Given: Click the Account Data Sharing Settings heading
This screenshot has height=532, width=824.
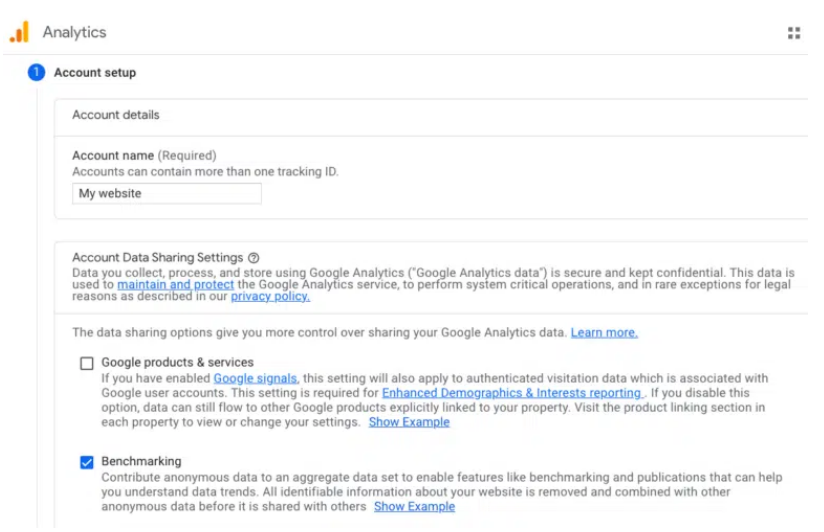Looking at the screenshot, I should click(158, 258).
